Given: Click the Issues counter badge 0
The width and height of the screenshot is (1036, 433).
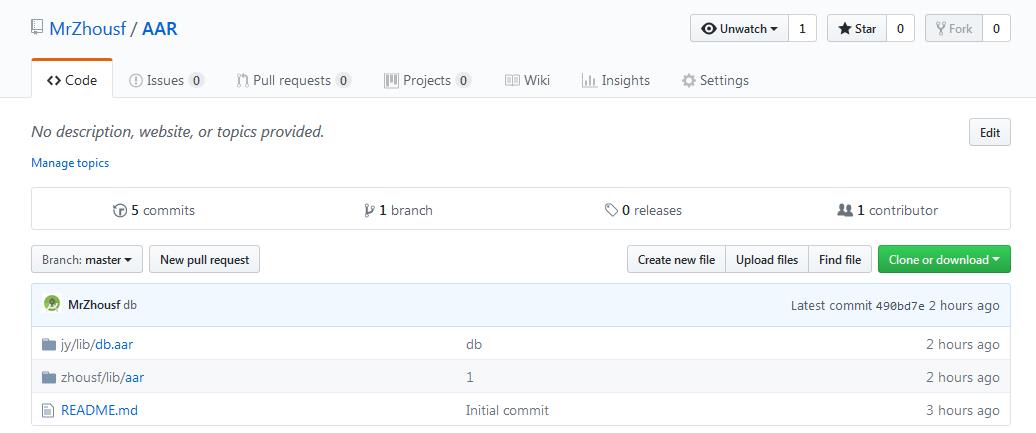Looking at the screenshot, I should point(196,81).
